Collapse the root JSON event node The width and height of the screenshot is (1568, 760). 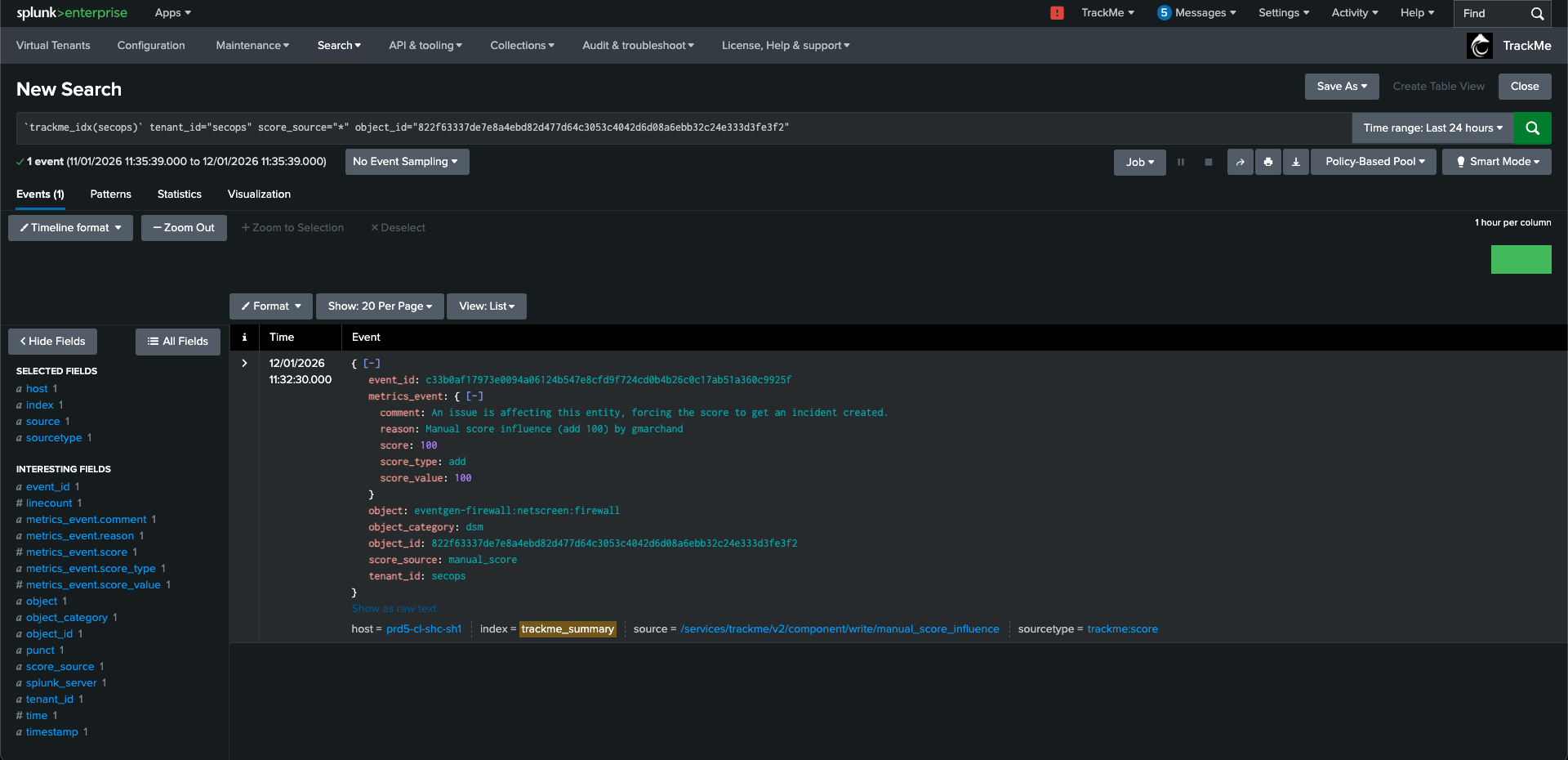tap(372, 364)
